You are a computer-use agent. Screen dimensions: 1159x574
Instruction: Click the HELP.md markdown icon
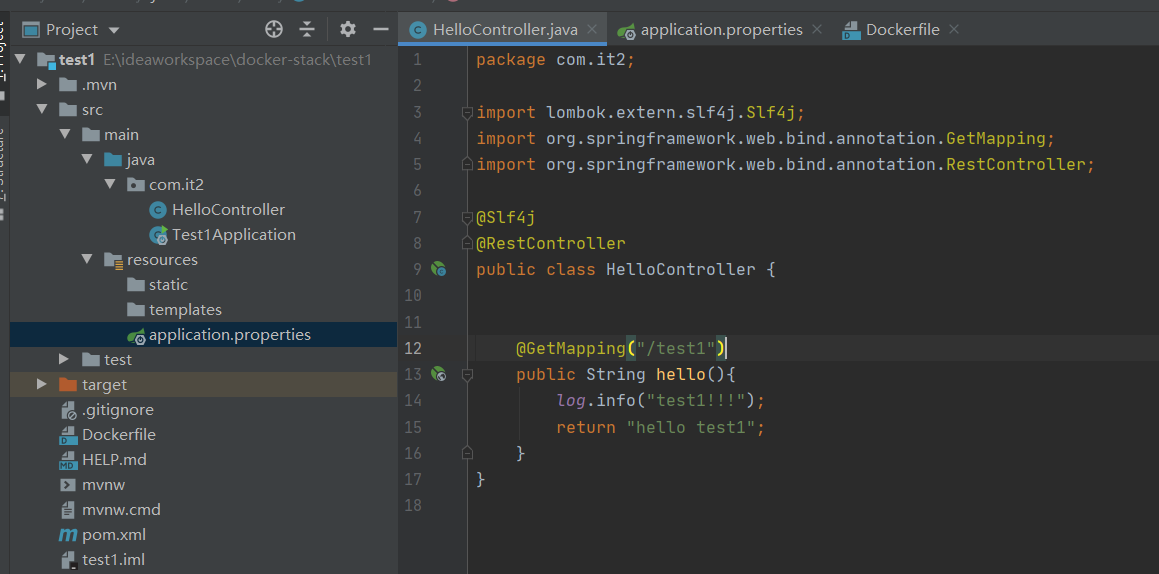[x=68, y=460]
